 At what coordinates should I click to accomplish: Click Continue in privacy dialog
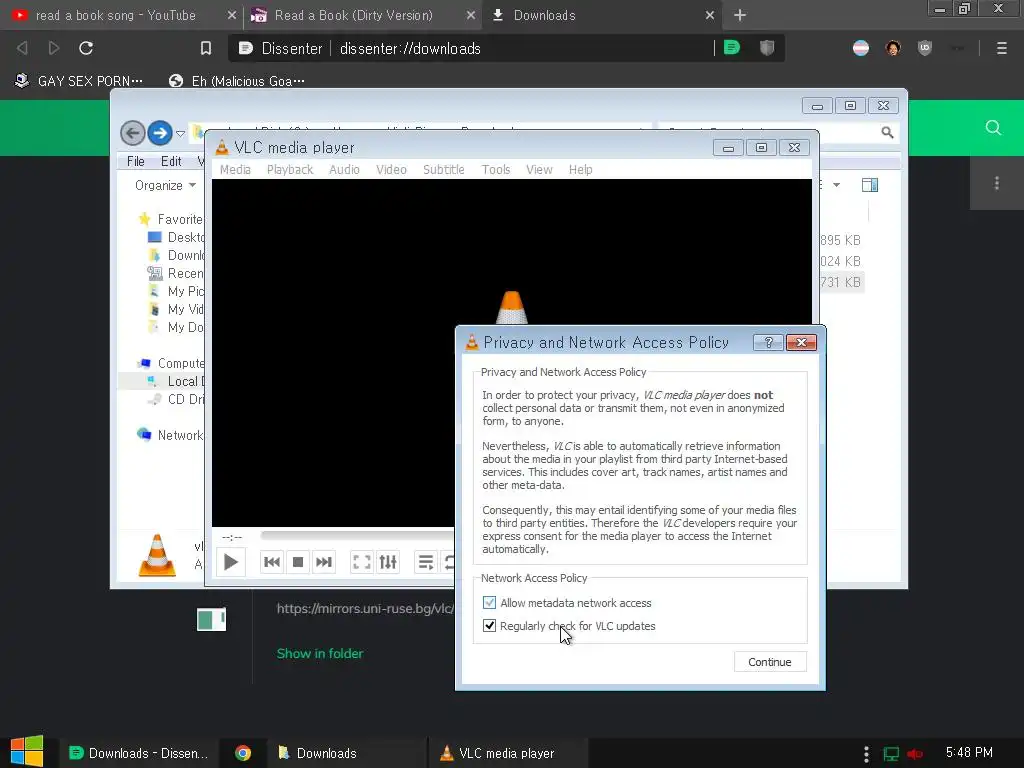[770, 662]
